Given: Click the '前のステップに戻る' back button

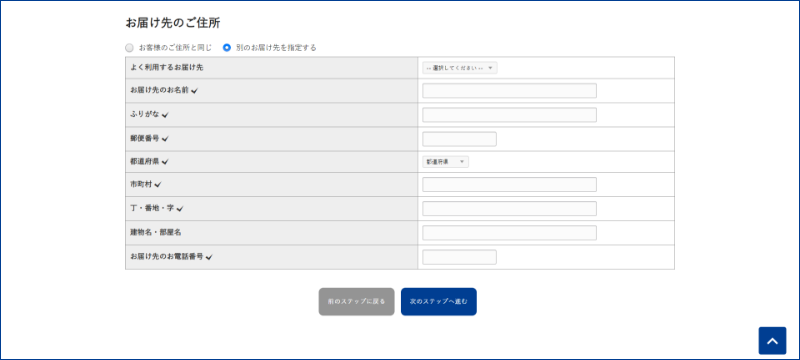Looking at the screenshot, I should (357, 302).
